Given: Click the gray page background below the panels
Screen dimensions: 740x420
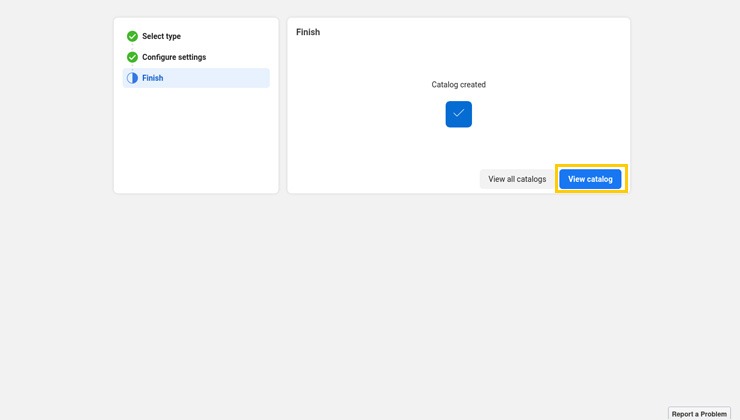Looking at the screenshot, I should [x=370, y=300].
